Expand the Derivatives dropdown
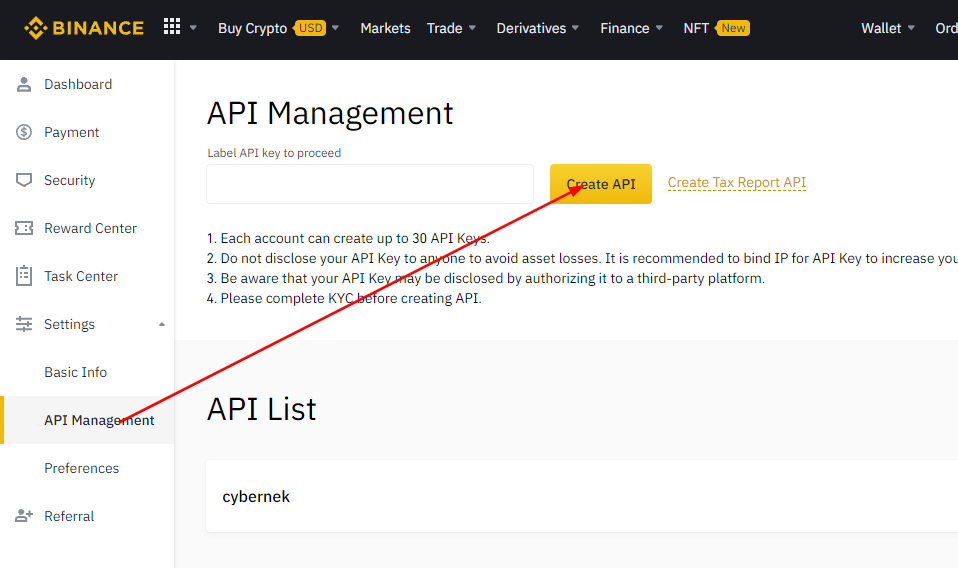This screenshot has height=568, width=958. click(538, 28)
